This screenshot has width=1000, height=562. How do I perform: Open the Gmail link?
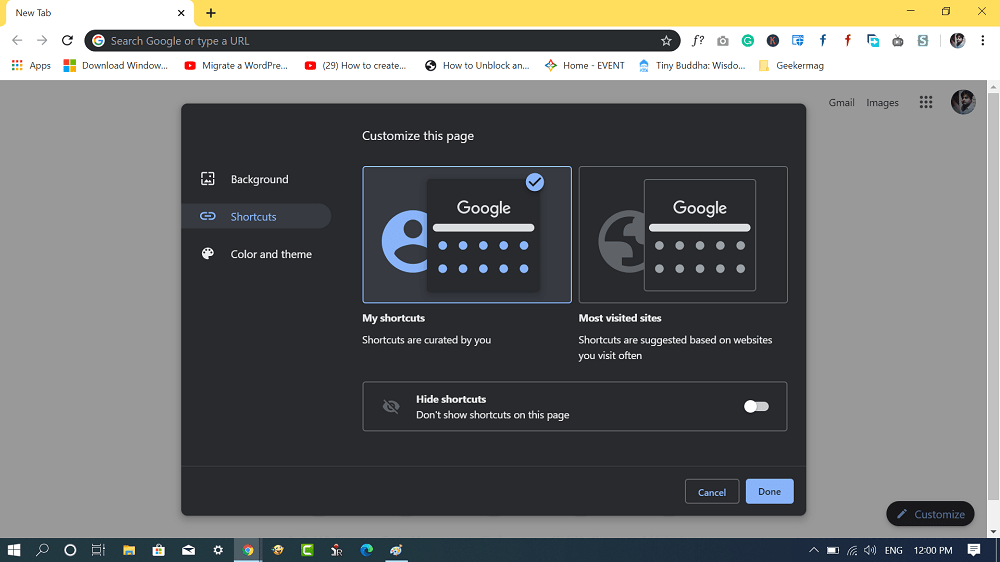click(841, 102)
